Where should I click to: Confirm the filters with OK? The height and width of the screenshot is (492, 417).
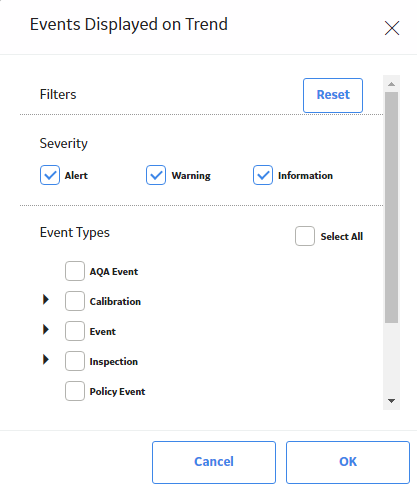pos(348,462)
